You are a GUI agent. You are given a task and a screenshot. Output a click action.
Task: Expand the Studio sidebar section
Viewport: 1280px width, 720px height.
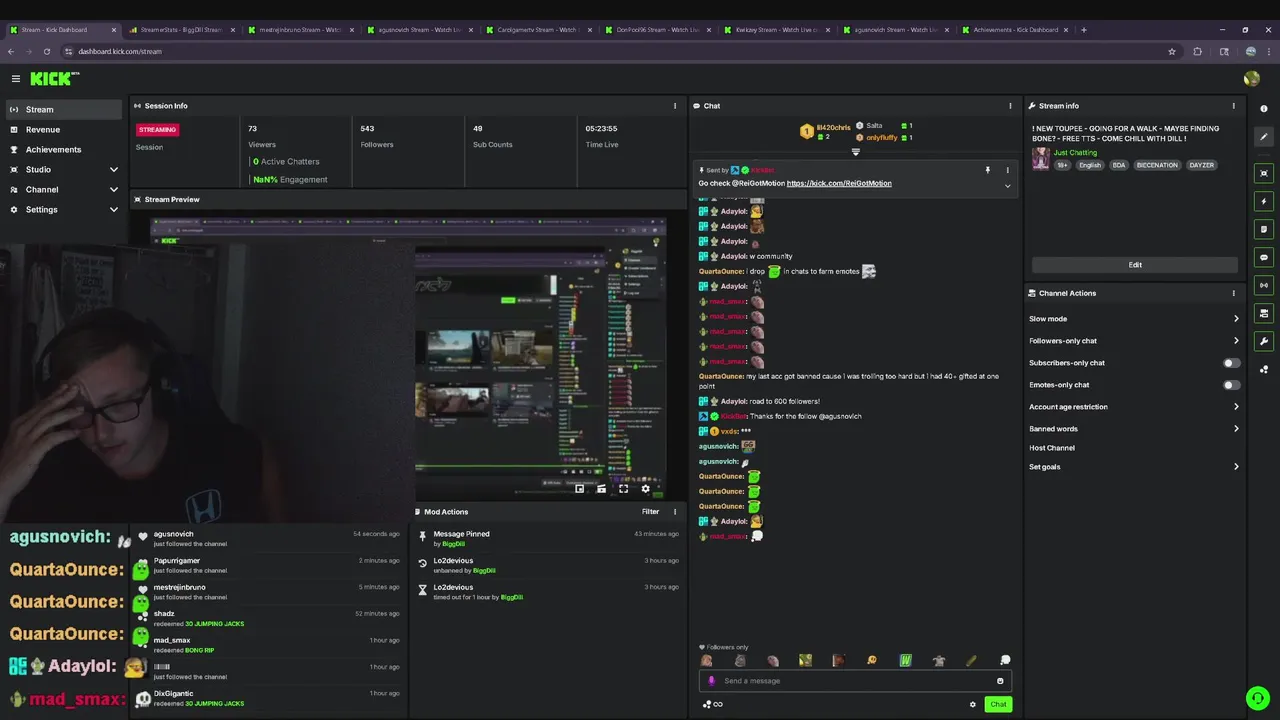[63, 169]
